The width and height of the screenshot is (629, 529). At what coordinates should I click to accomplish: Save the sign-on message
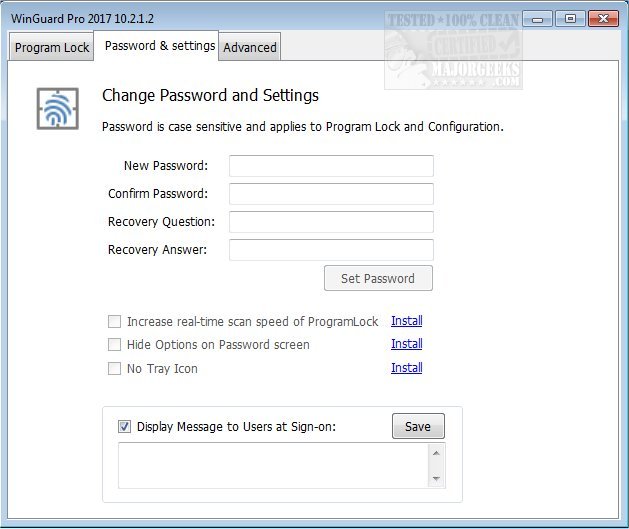(x=417, y=427)
